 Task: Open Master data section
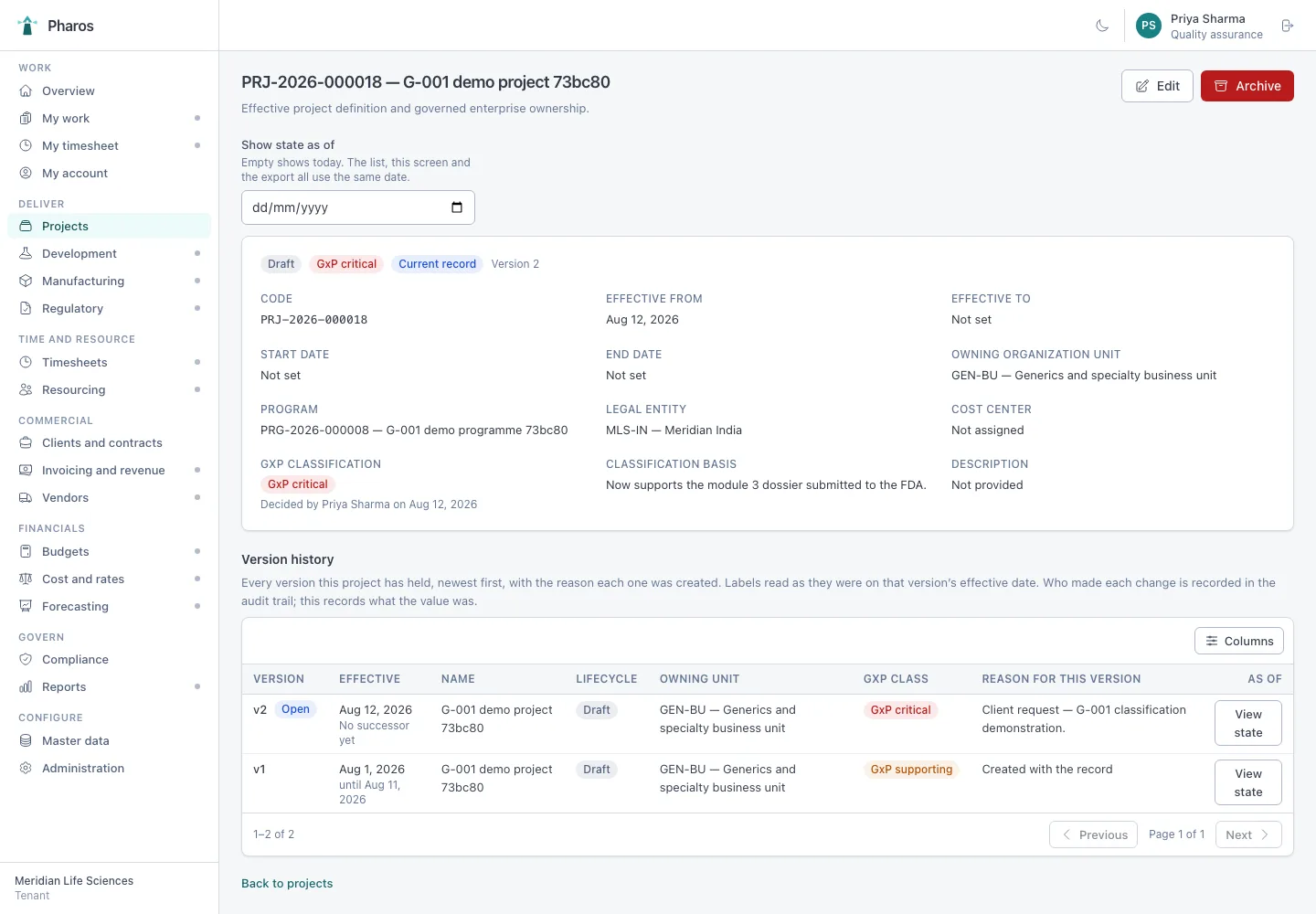click(109, 741)
